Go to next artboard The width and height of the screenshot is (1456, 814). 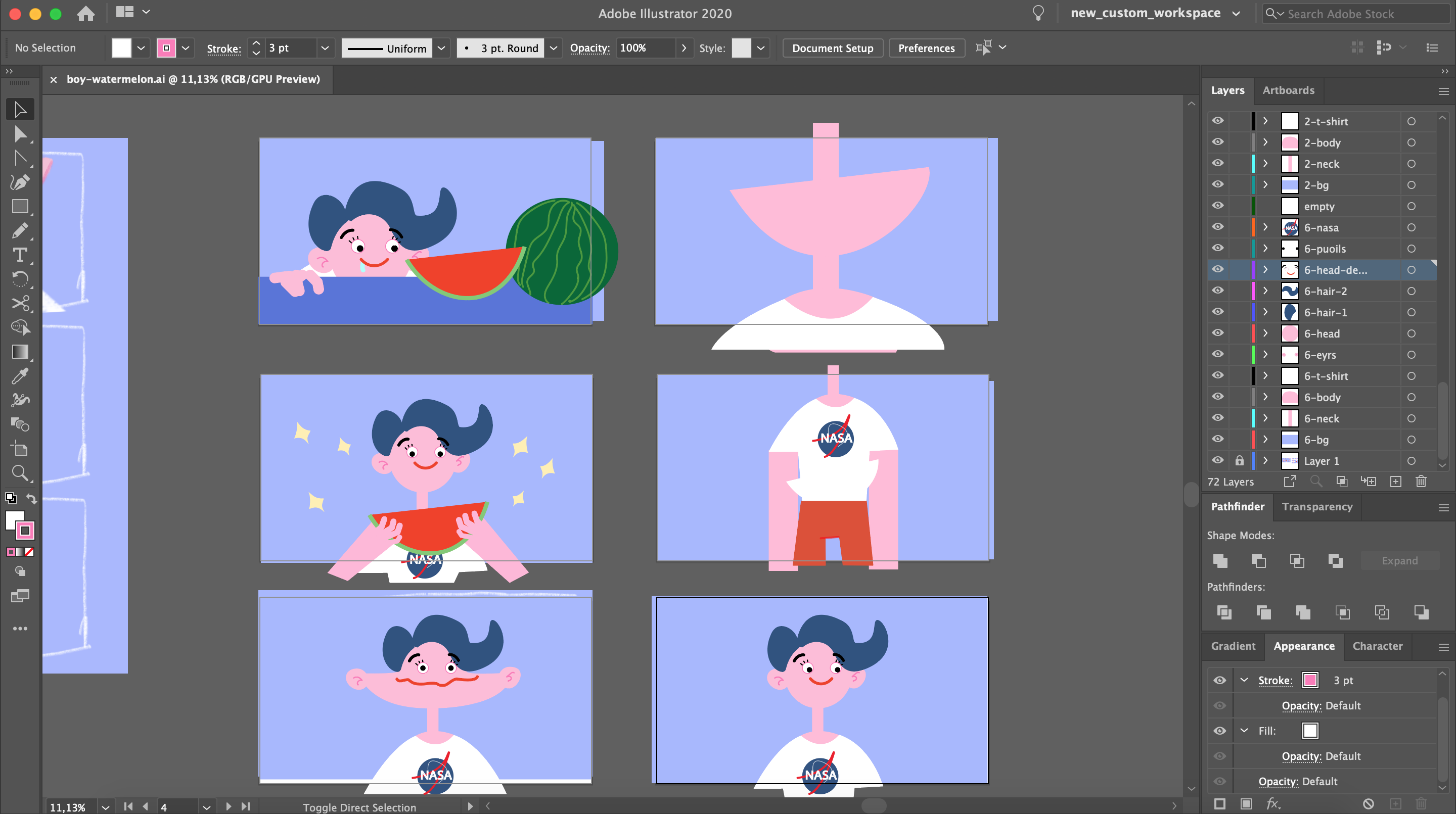(229, 806)
